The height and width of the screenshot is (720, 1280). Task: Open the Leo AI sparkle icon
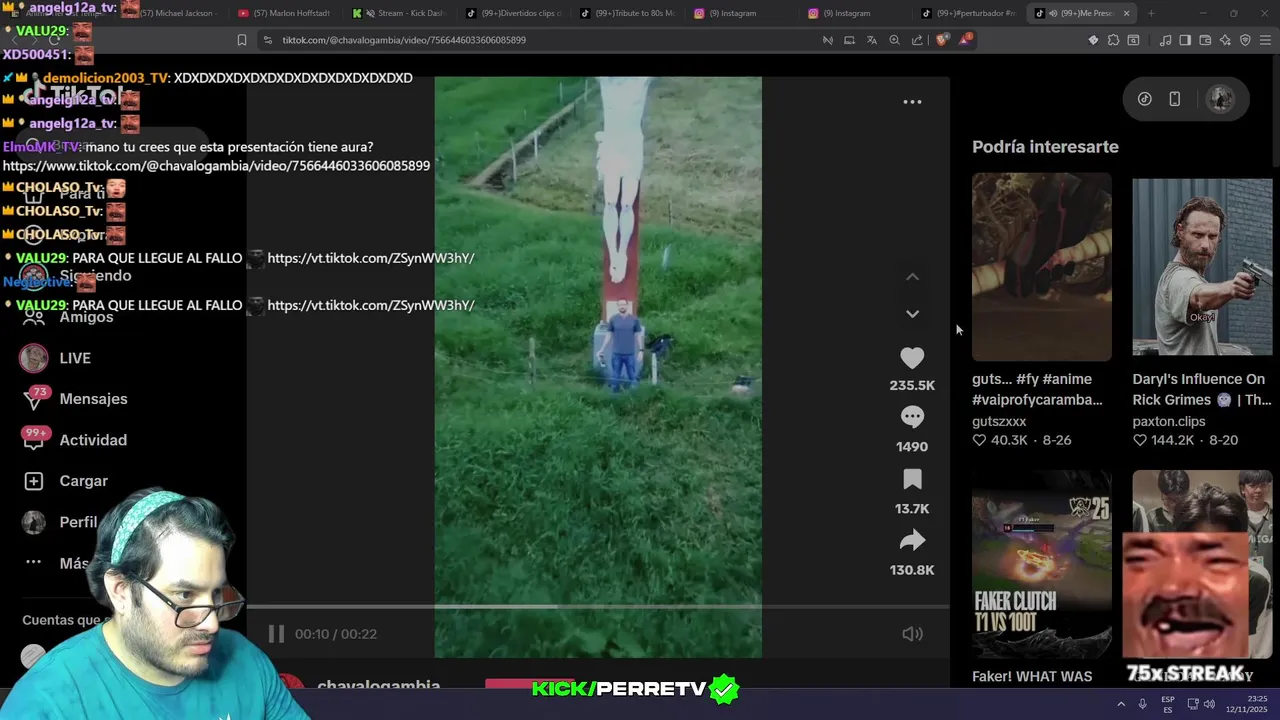[1225, 40]
